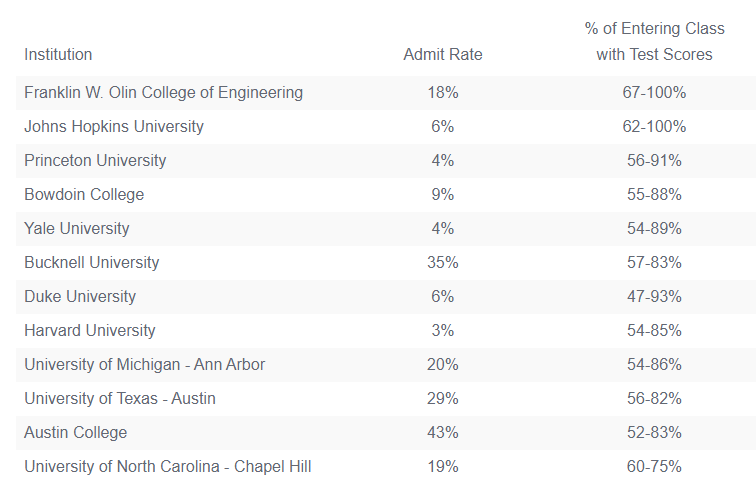756x493 pixels.
Task: Click the 67-100% test score cell
Action: point(654,93)
